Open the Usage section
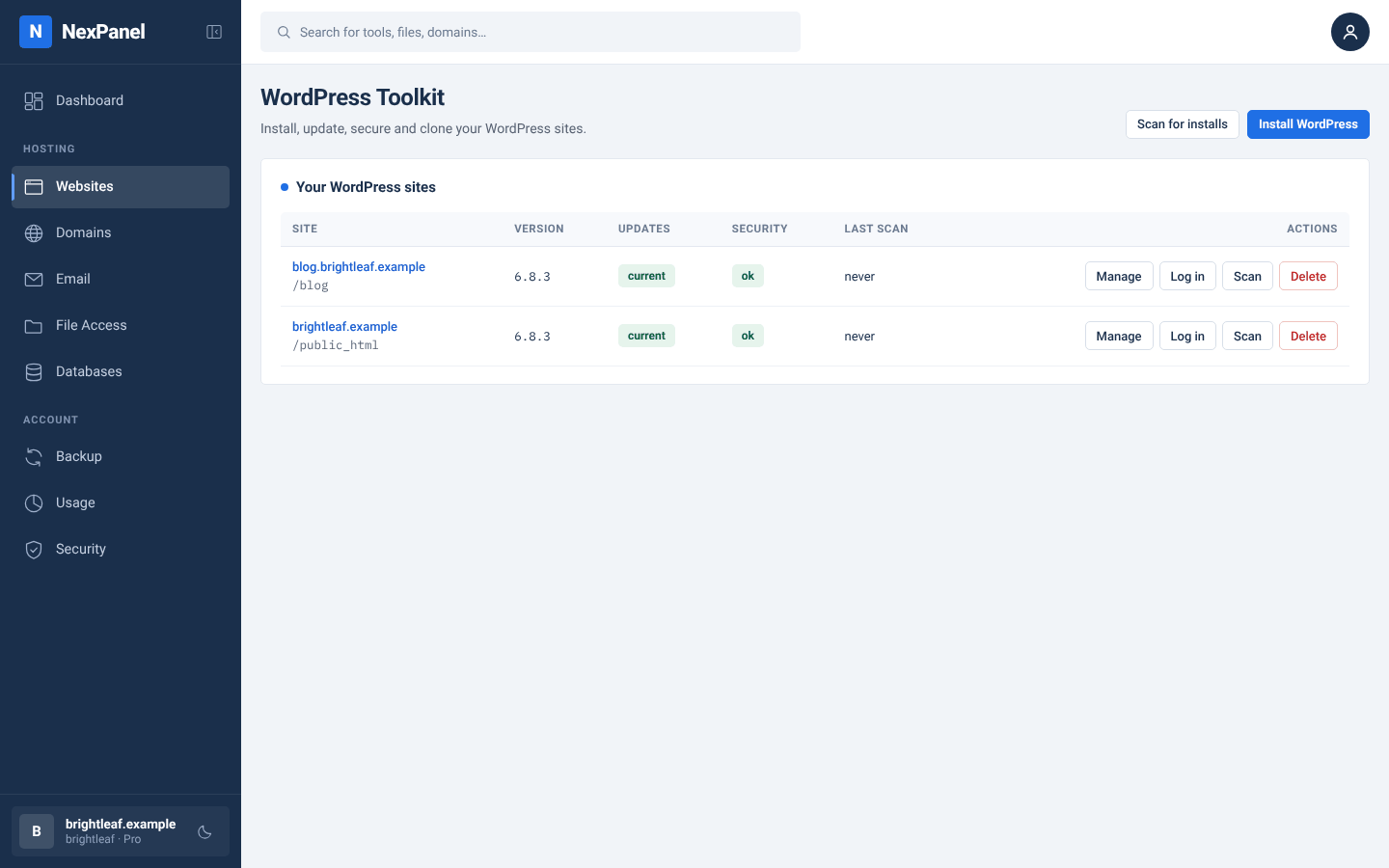This screenshot has height=868, width=1389. point(121,502)
